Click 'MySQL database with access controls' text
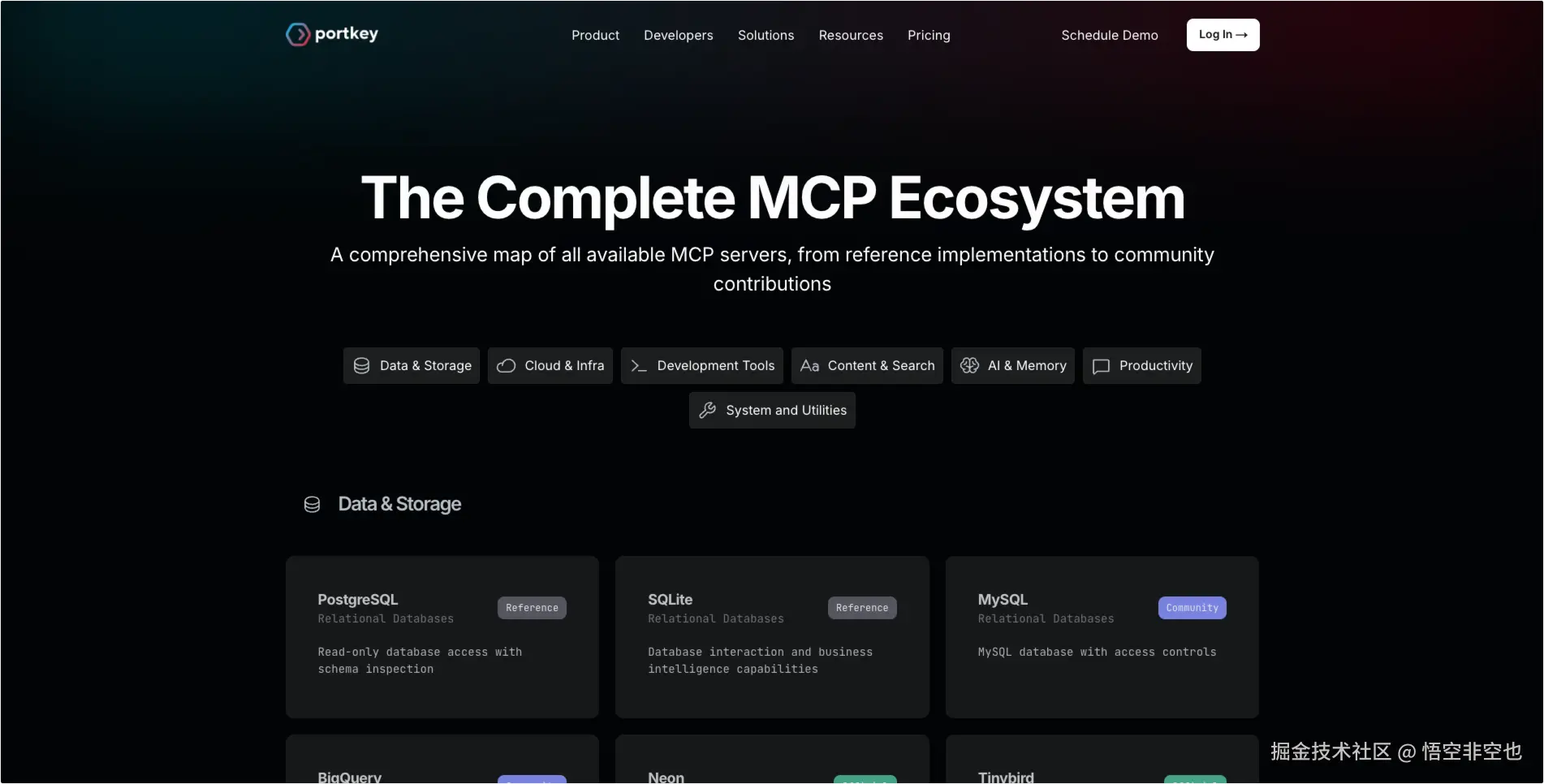 point(1097,653)
